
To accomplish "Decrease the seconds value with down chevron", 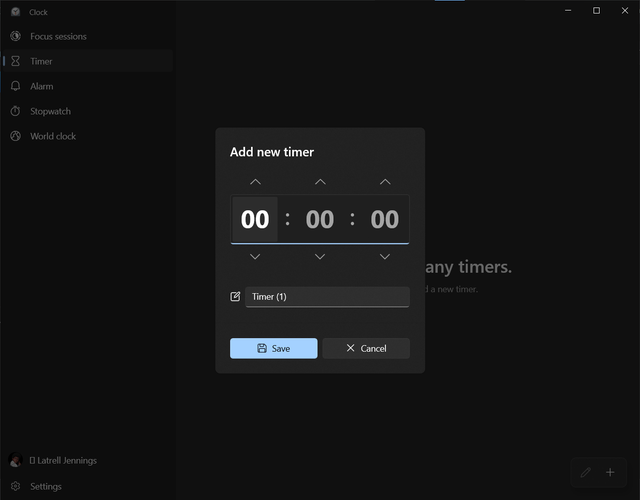I will 385,256.
